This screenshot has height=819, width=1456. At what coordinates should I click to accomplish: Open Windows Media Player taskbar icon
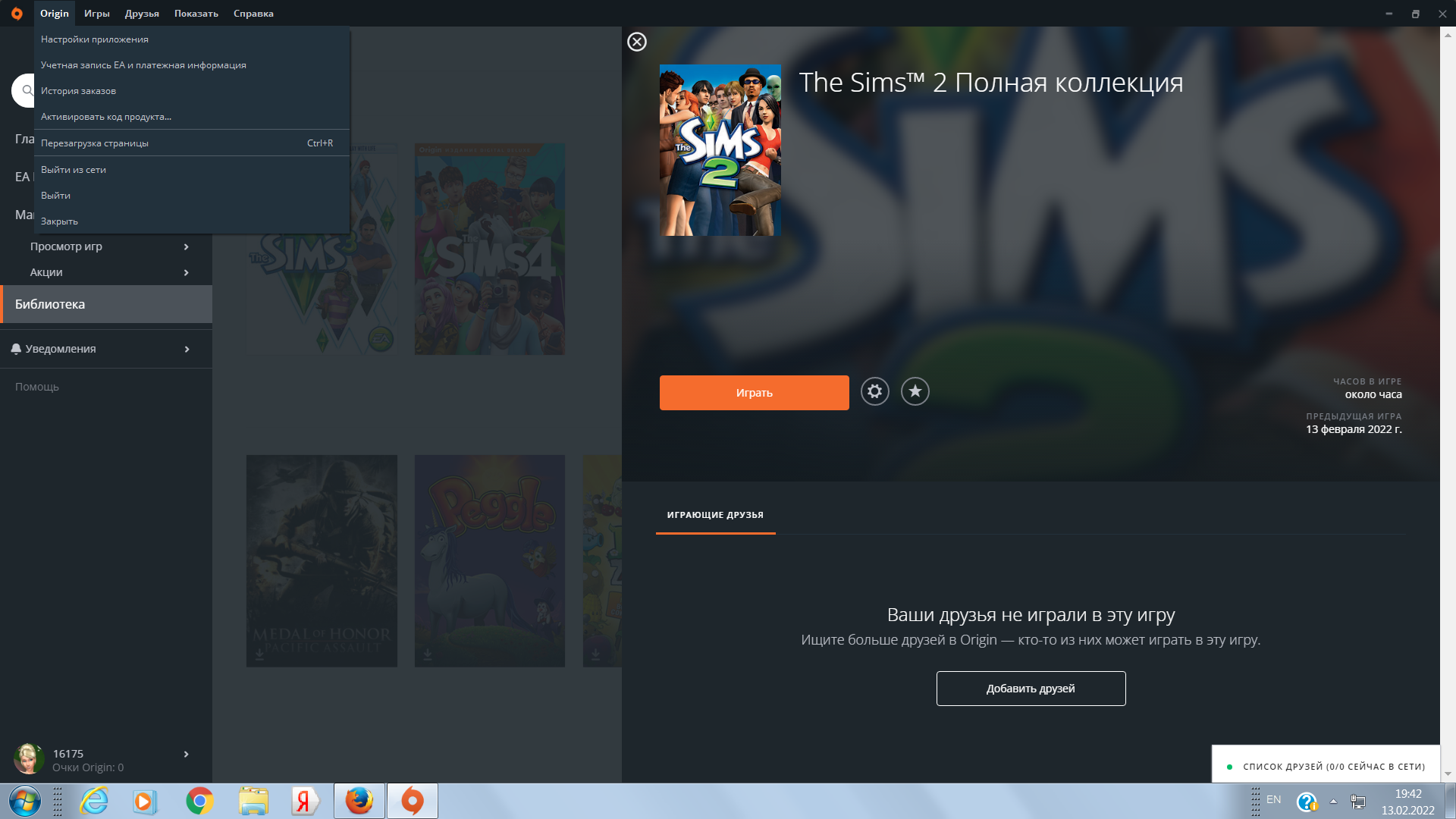click(x=144, y=802)
